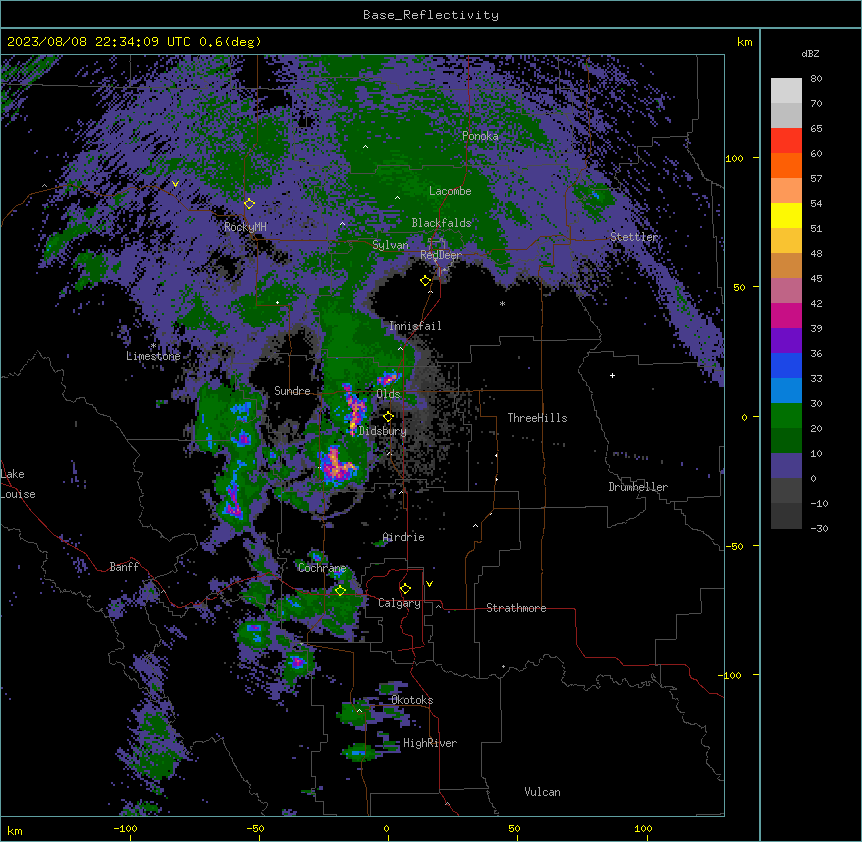Click the yellow diamond marker above Calgary
Viewport: 862px width, 842px height.
(x=405, y=589)
